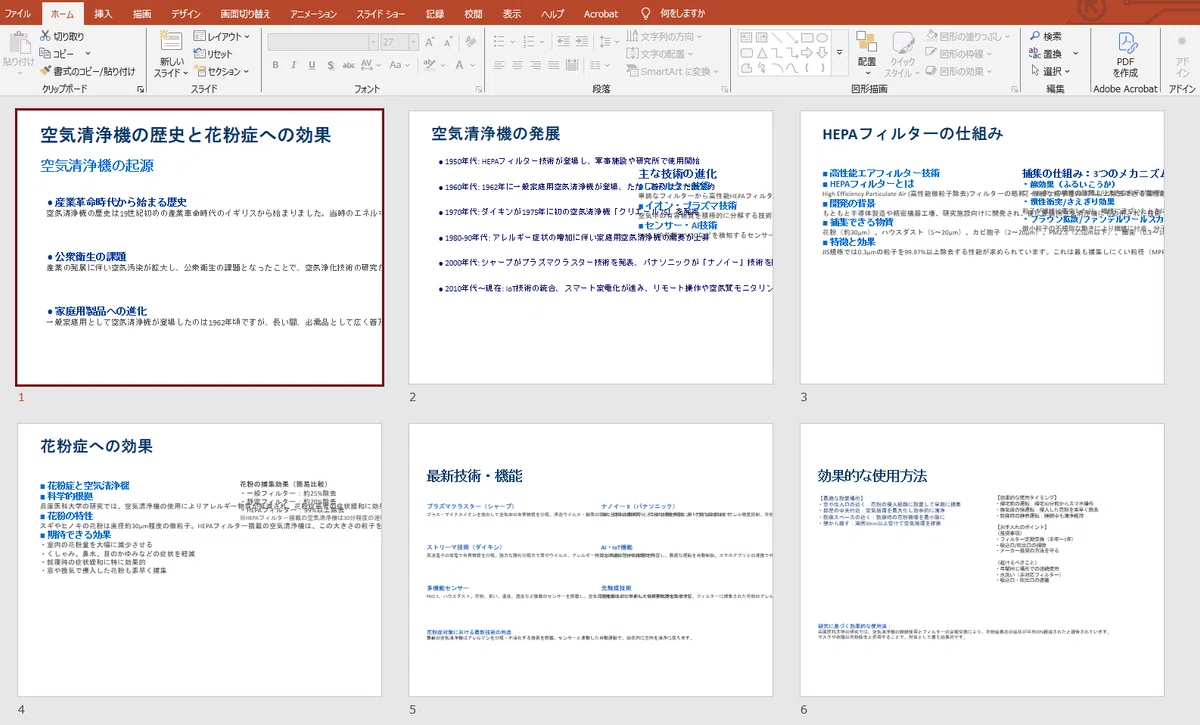Image resolution: width=1200 pixels, height=725 pixels.
Task: Click the Search (検索) magnifier icon
Action: (x=1034, y=36)
